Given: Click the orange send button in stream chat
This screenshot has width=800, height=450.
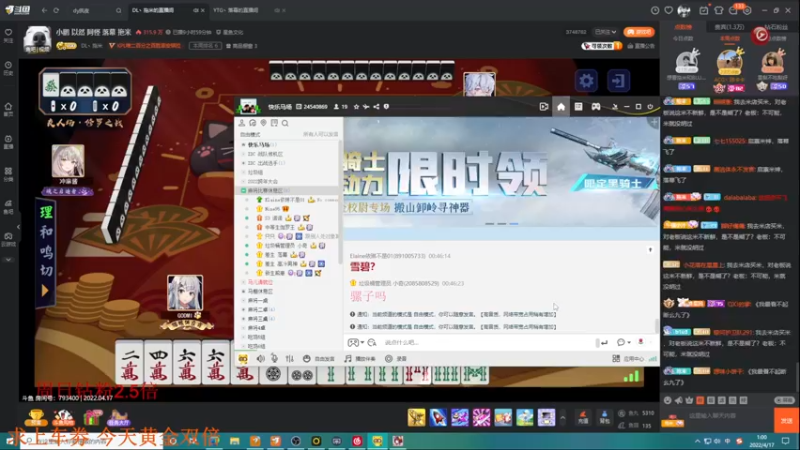Looking at the screenshot, I should (786, 420).
